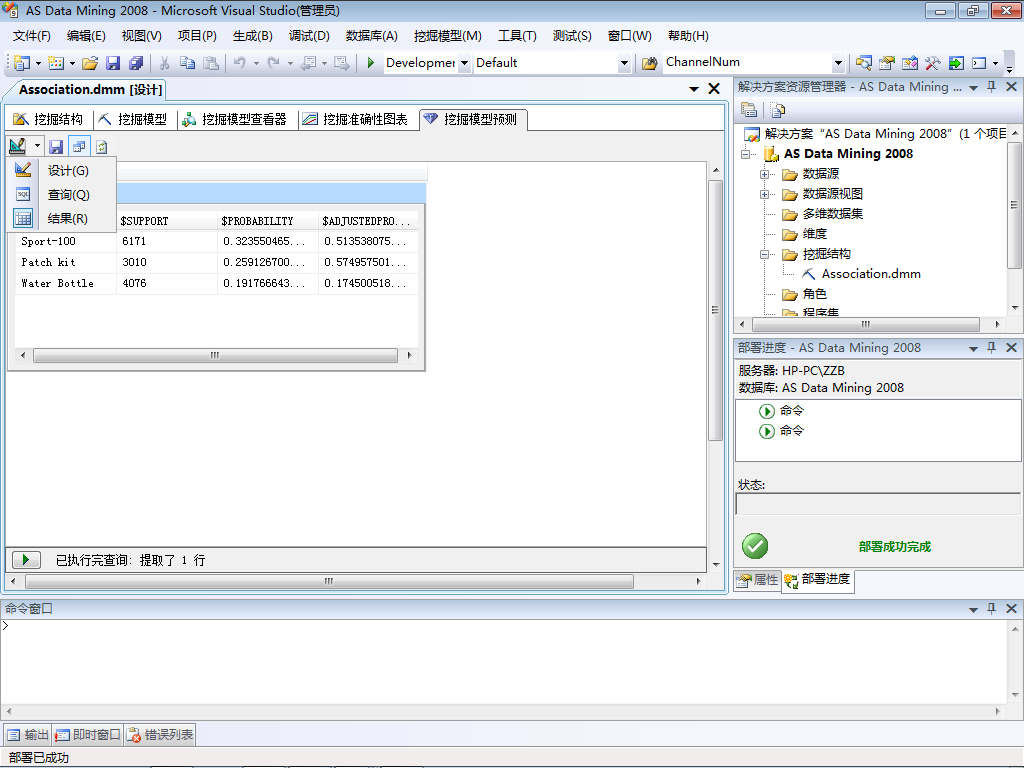The height and width of the screenshot is (768, 1024).
Task: Expand the 数据源 folder node
Action: 764,174
